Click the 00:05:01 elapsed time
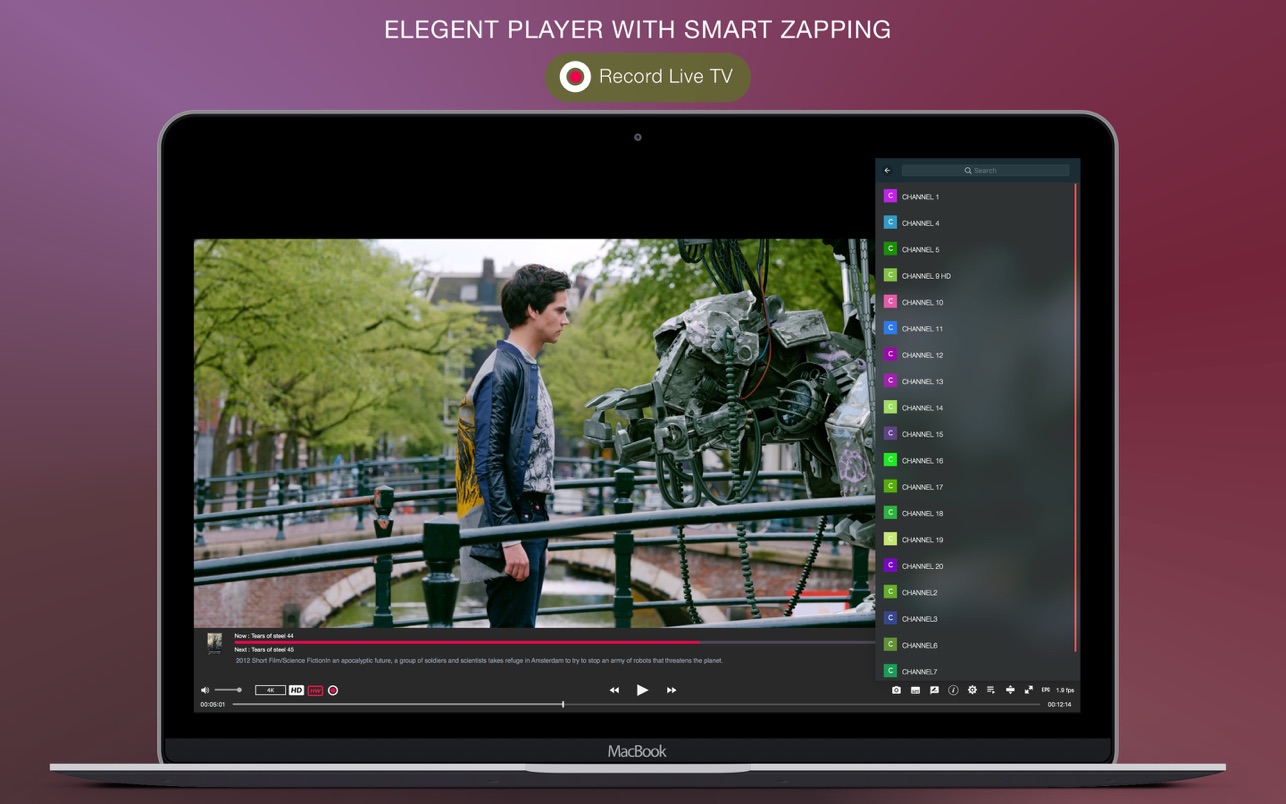 (212, 704)
